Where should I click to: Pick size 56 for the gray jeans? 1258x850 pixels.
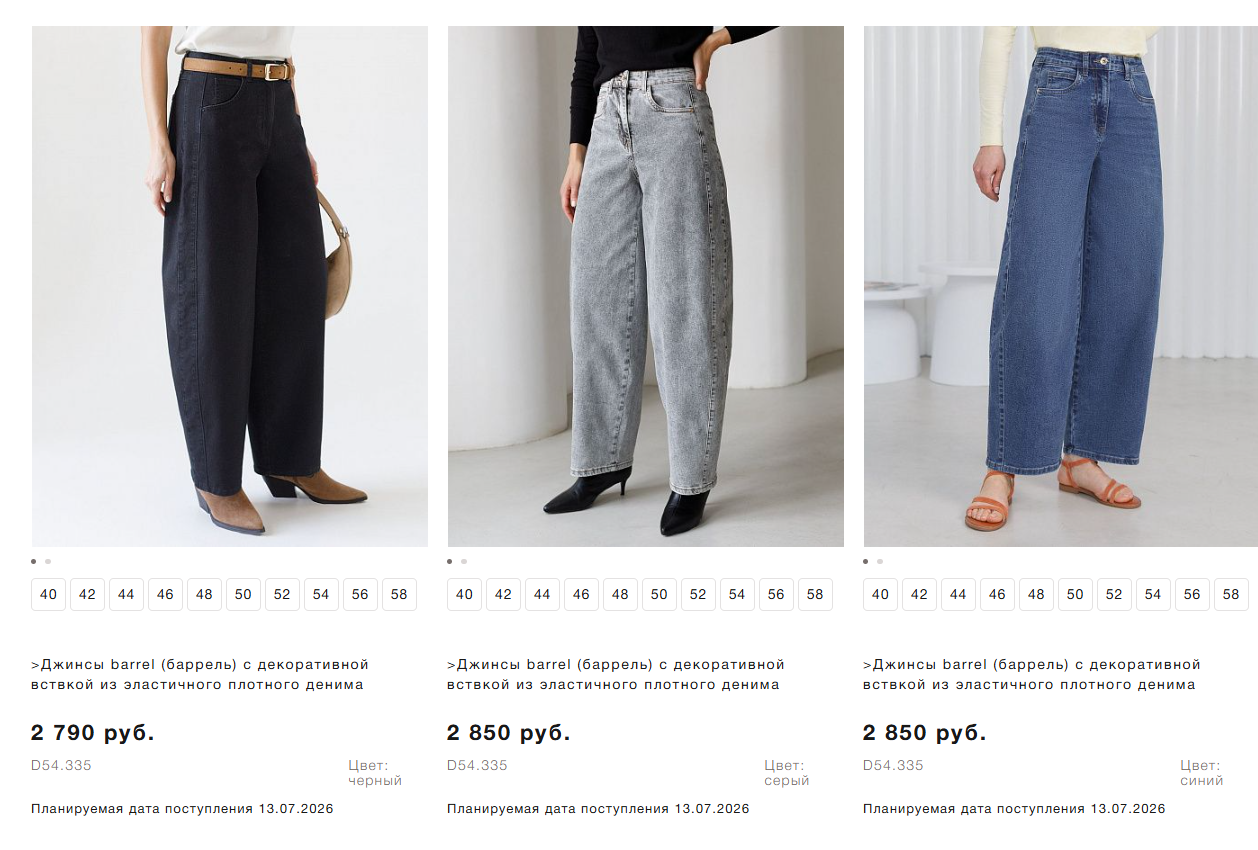pyautogui.click(x=776, y=594)
